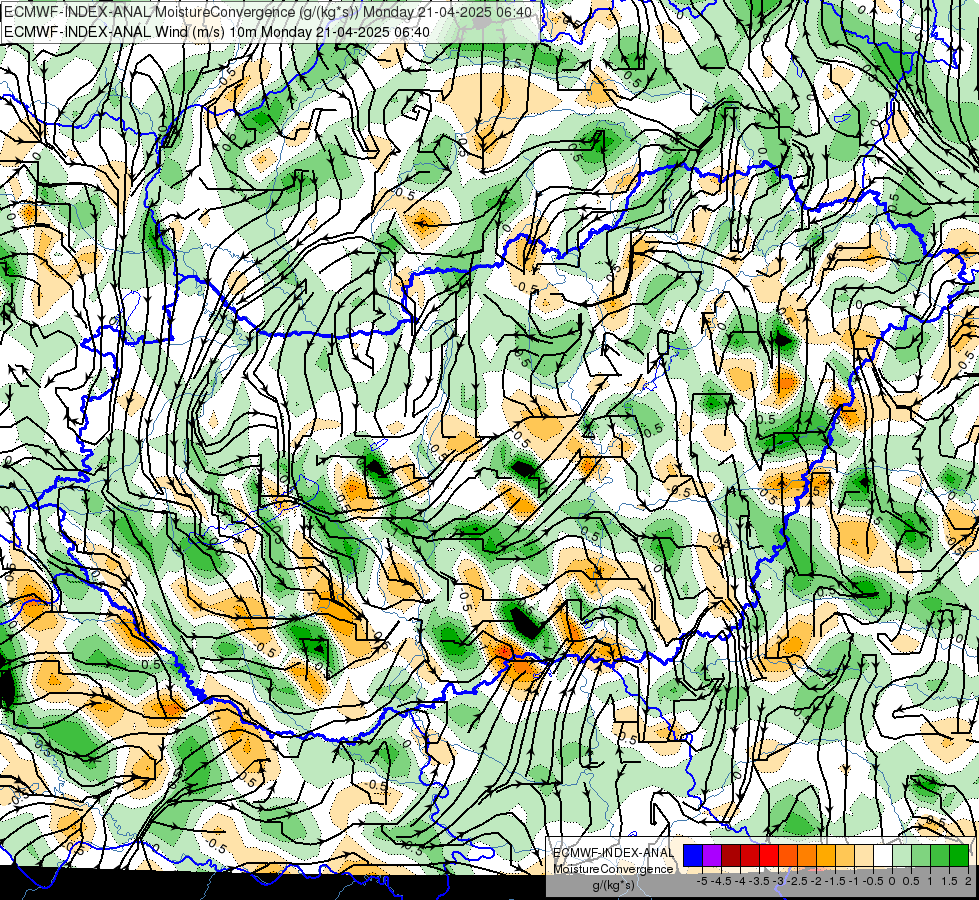The height and width of the screenshot is (900, 979).
Task: Click the -3.5 legend scale value
Action: click(759, 881)
